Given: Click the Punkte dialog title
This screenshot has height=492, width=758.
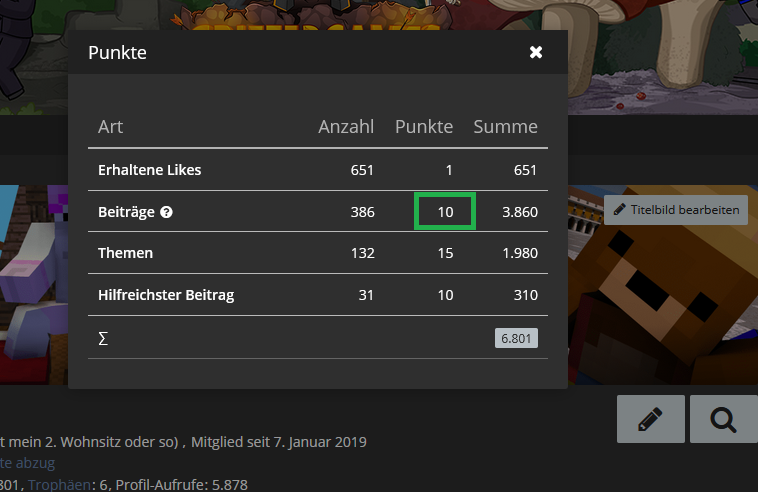Looking at the screenshot, I should pyautogui.click(x=117, y=53).
